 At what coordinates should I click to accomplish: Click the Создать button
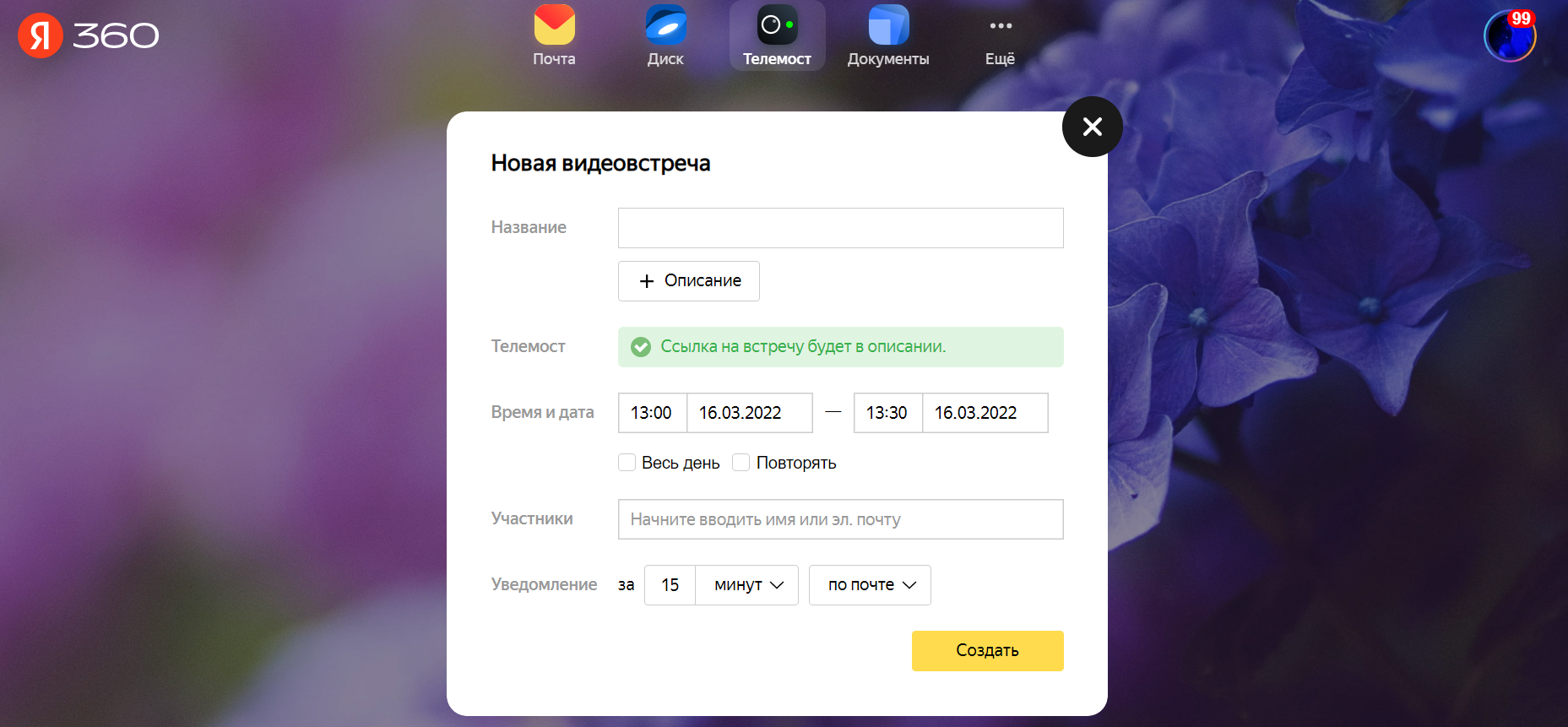click(987, 651)
